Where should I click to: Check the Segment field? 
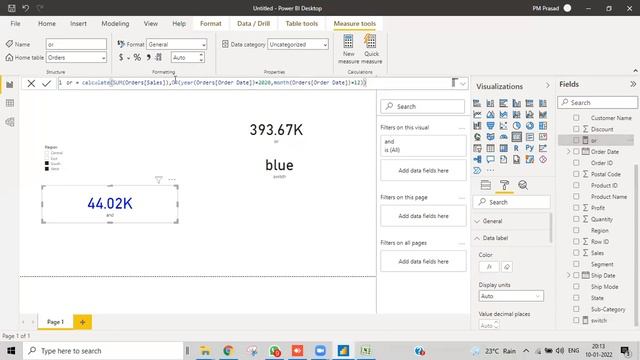pos(576,264)
